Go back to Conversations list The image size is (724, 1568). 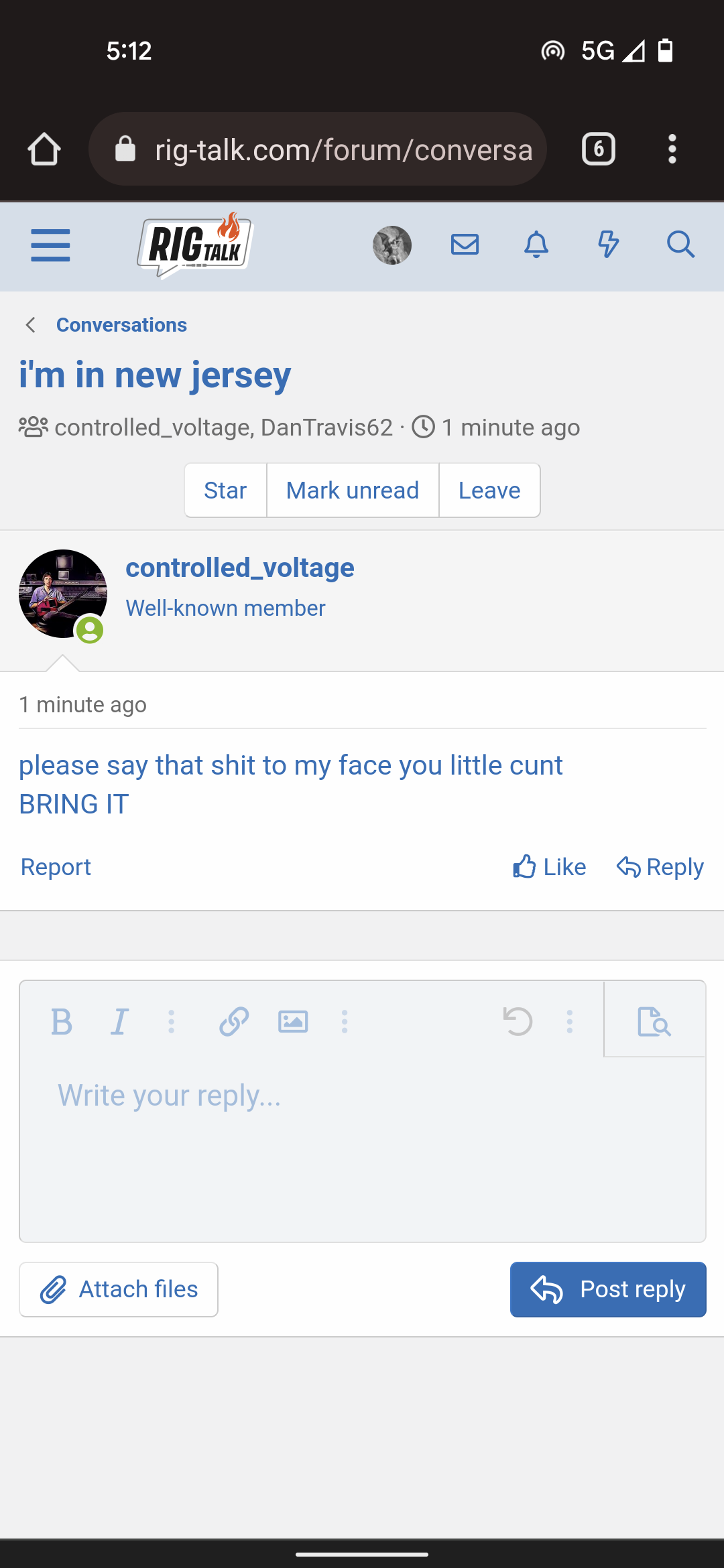click(x=121, y=325)
